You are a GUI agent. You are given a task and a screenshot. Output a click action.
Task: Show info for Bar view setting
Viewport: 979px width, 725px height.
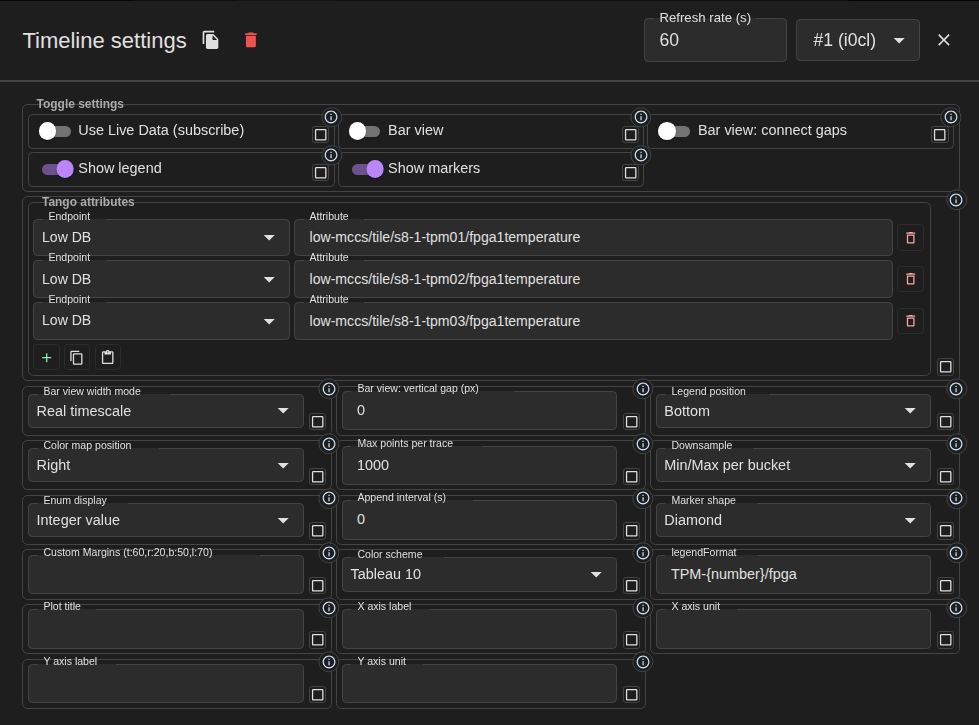[x=641, y=117]
